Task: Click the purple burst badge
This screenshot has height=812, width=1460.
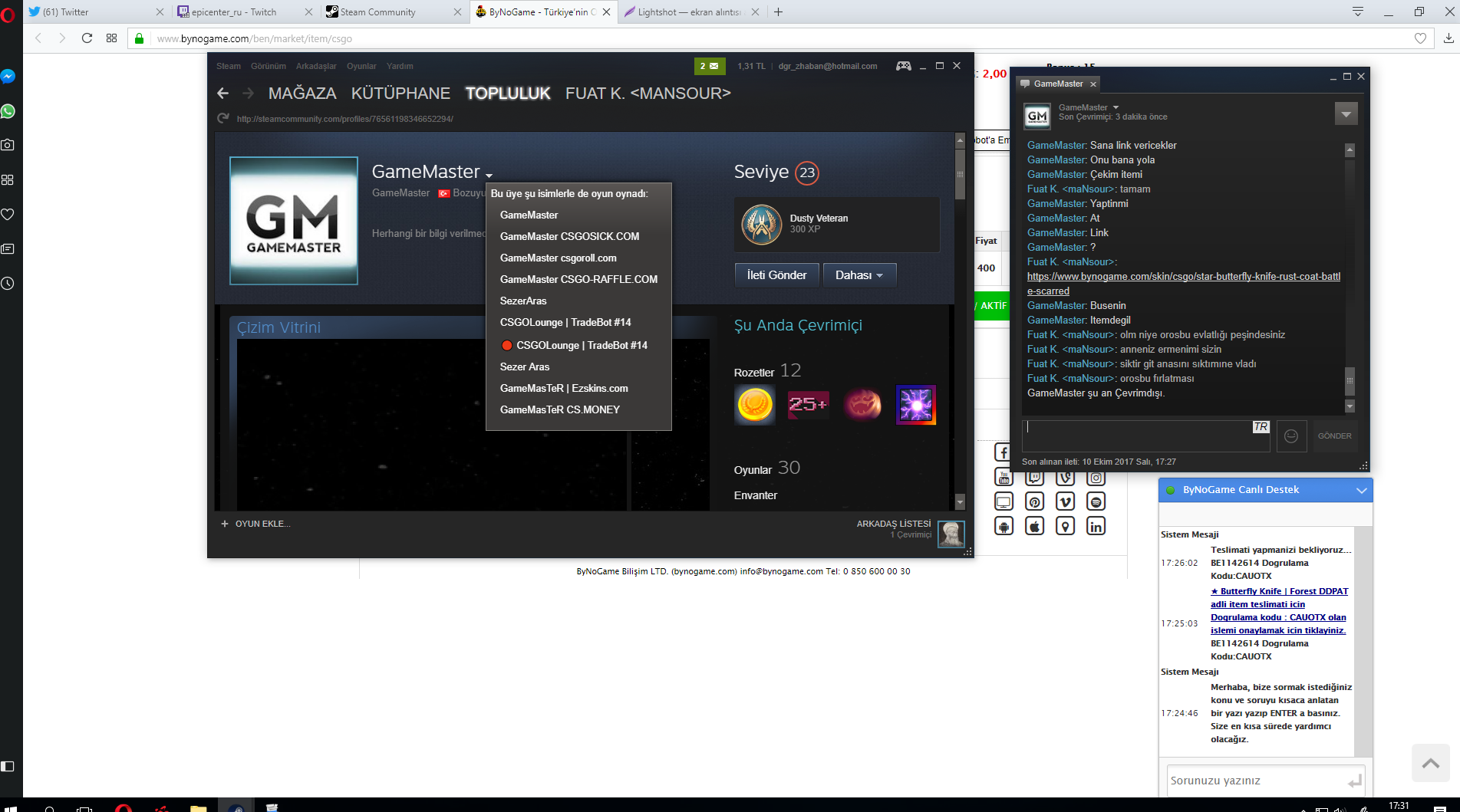Action: pyautogui.click(x=916, y=404)
